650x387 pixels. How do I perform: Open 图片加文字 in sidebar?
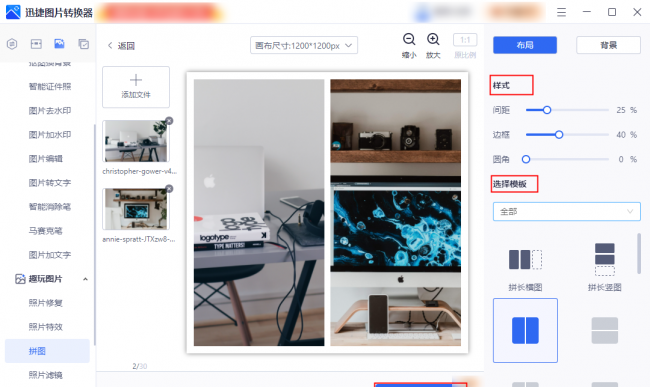50,254
